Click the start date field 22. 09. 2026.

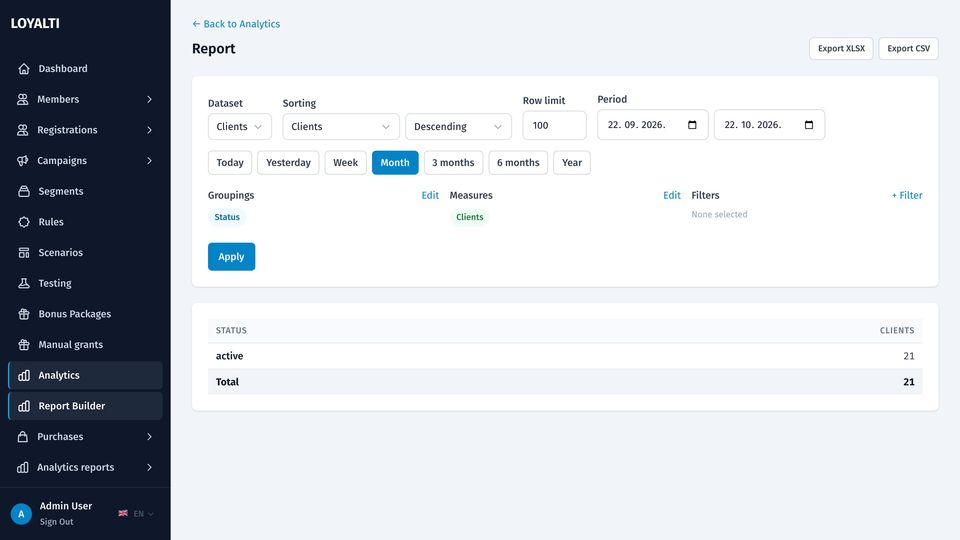pyautogui.click(x=653, y=125)
